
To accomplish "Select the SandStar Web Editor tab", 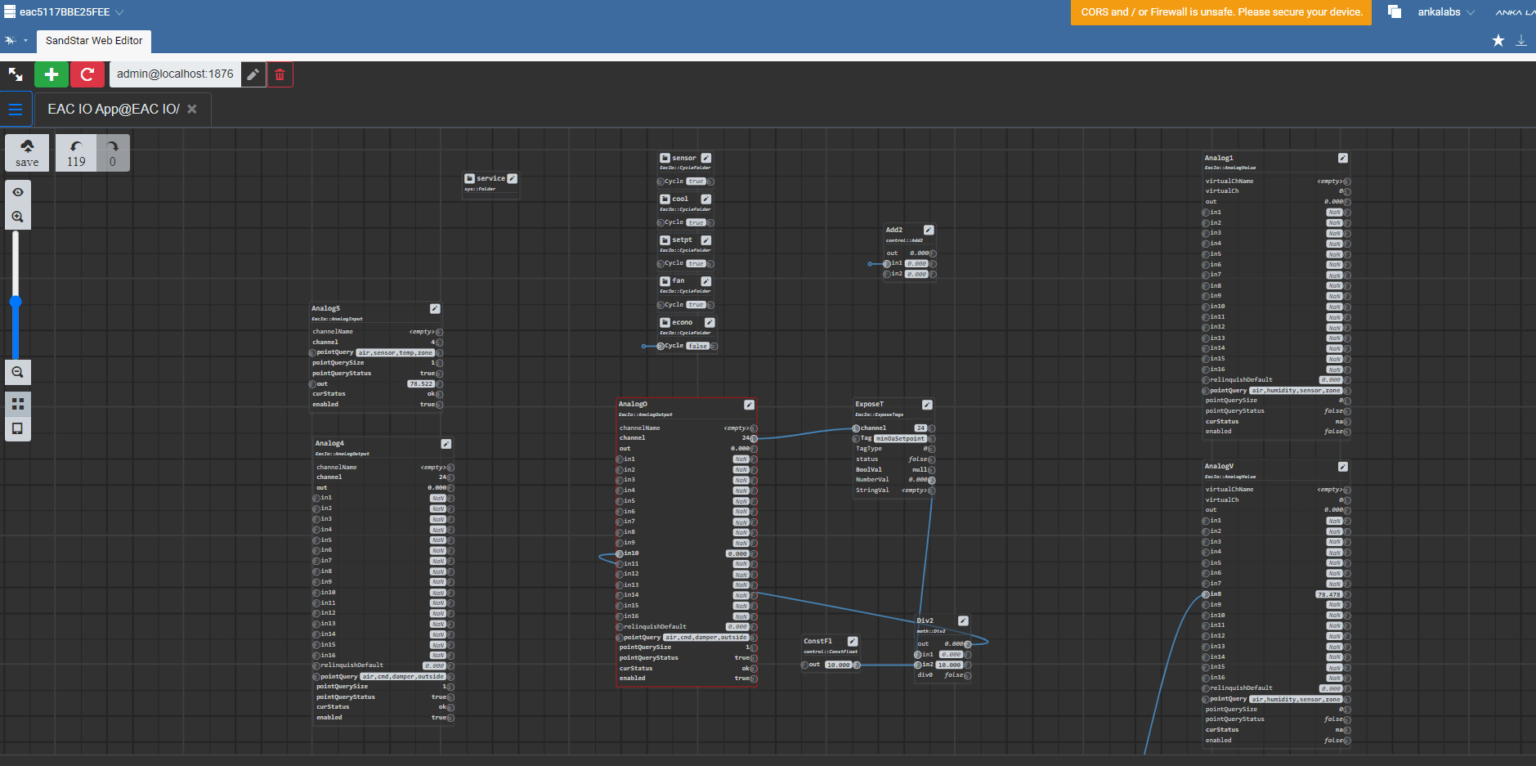I will coord(94,41).
